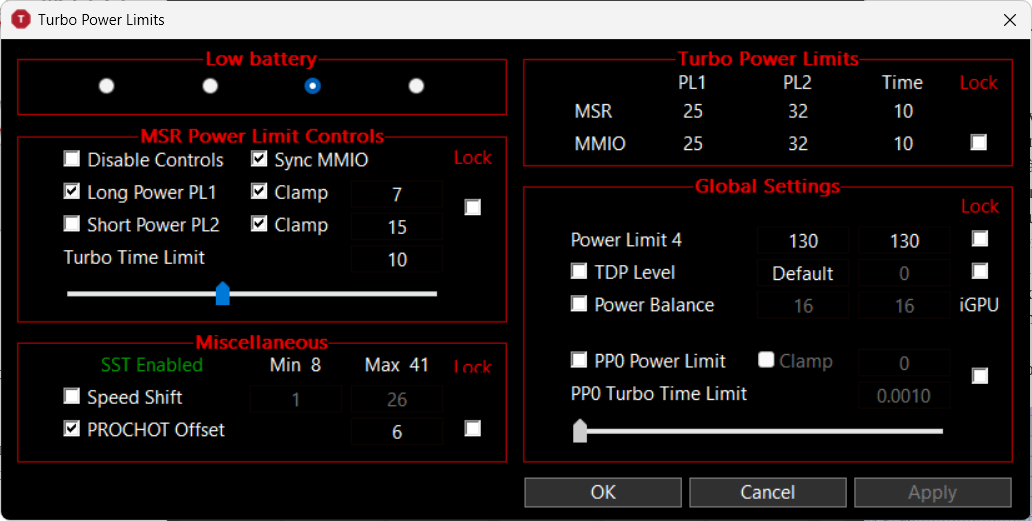Click the Speed Shift Min field showing 1

(x=296, y=399)
